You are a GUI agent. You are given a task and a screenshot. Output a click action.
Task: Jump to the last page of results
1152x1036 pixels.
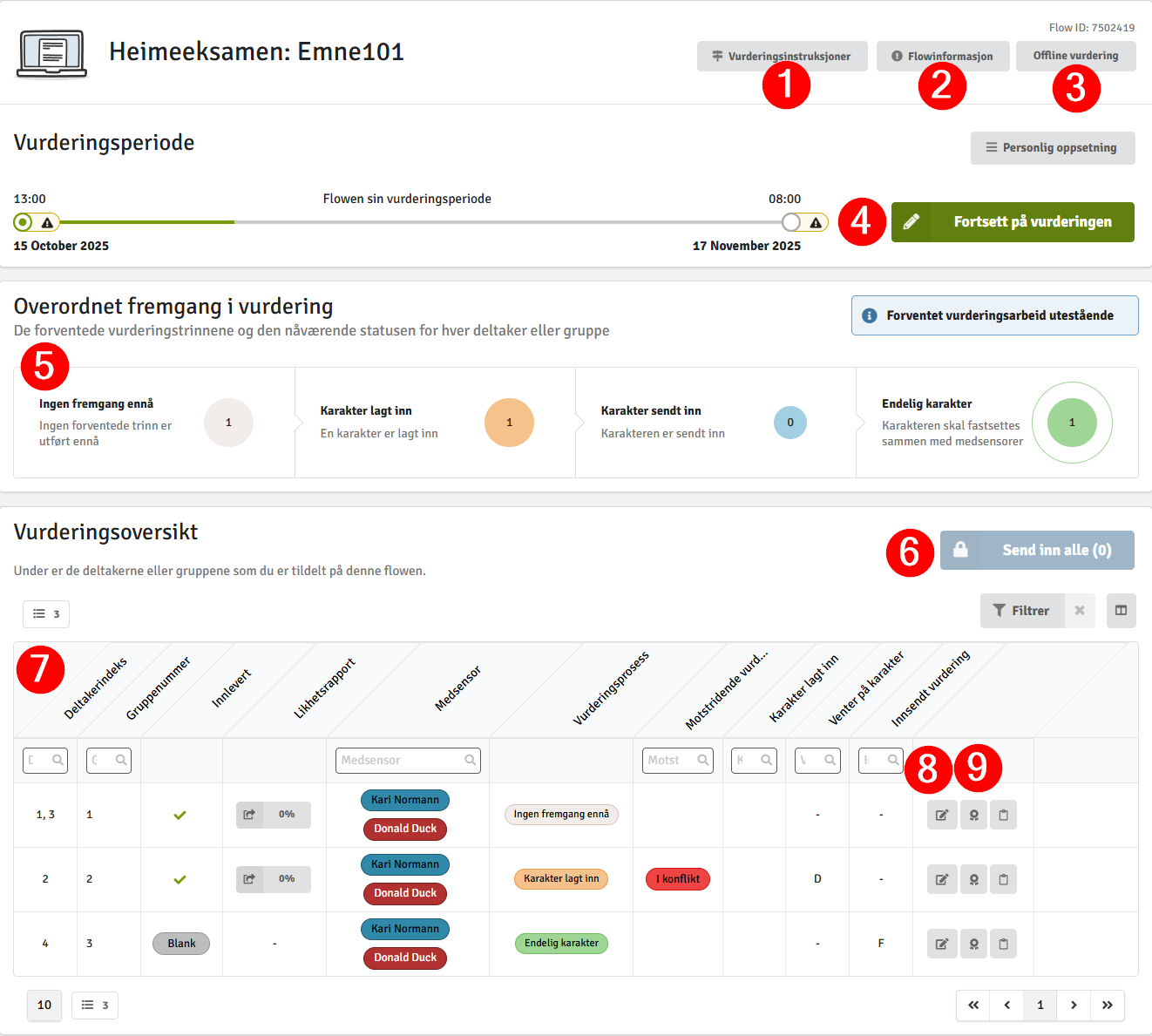[x=1107, y=1005]
